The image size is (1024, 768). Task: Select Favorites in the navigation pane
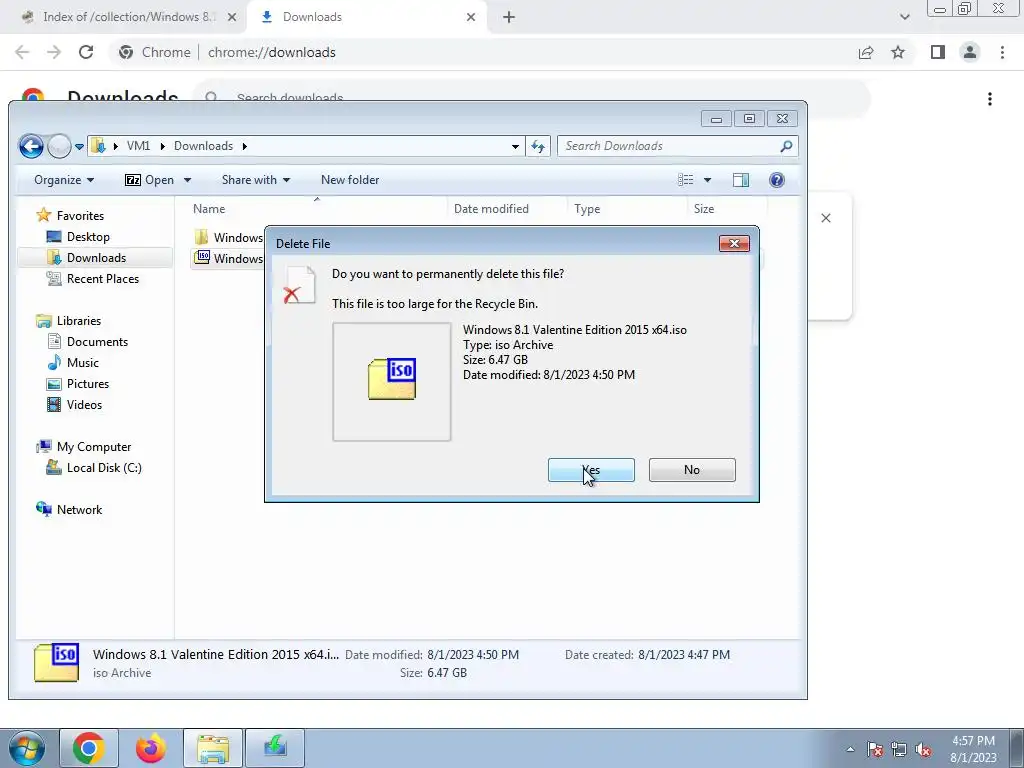pos(80,216)
